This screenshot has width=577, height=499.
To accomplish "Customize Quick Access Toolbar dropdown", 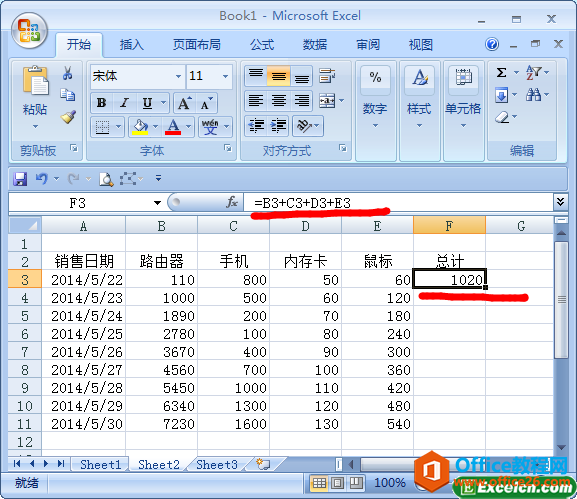I will [x=159, y=178].
